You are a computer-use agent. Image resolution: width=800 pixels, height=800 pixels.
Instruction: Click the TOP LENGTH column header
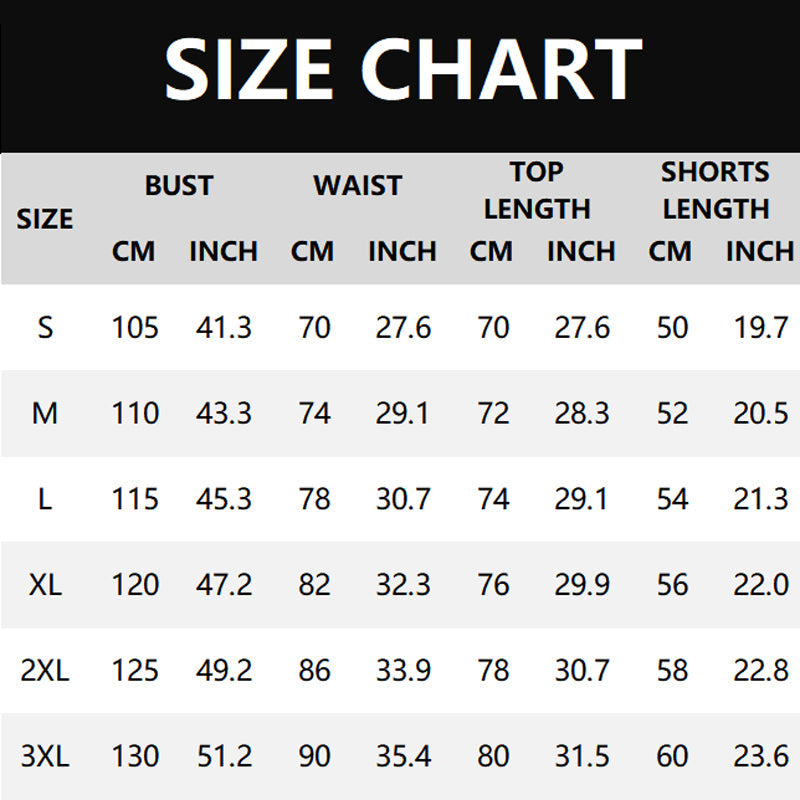[x=537, y=190]
